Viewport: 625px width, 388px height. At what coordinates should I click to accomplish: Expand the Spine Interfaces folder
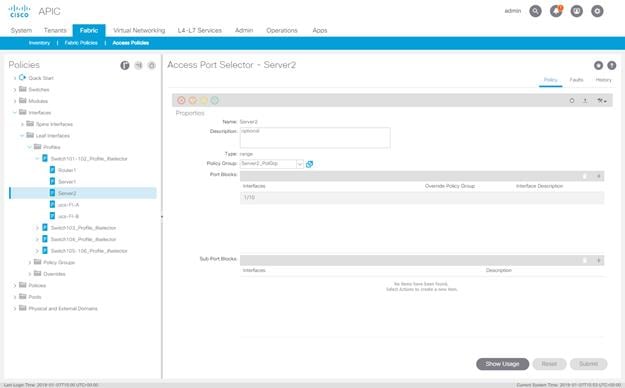(x=22, y=124)
